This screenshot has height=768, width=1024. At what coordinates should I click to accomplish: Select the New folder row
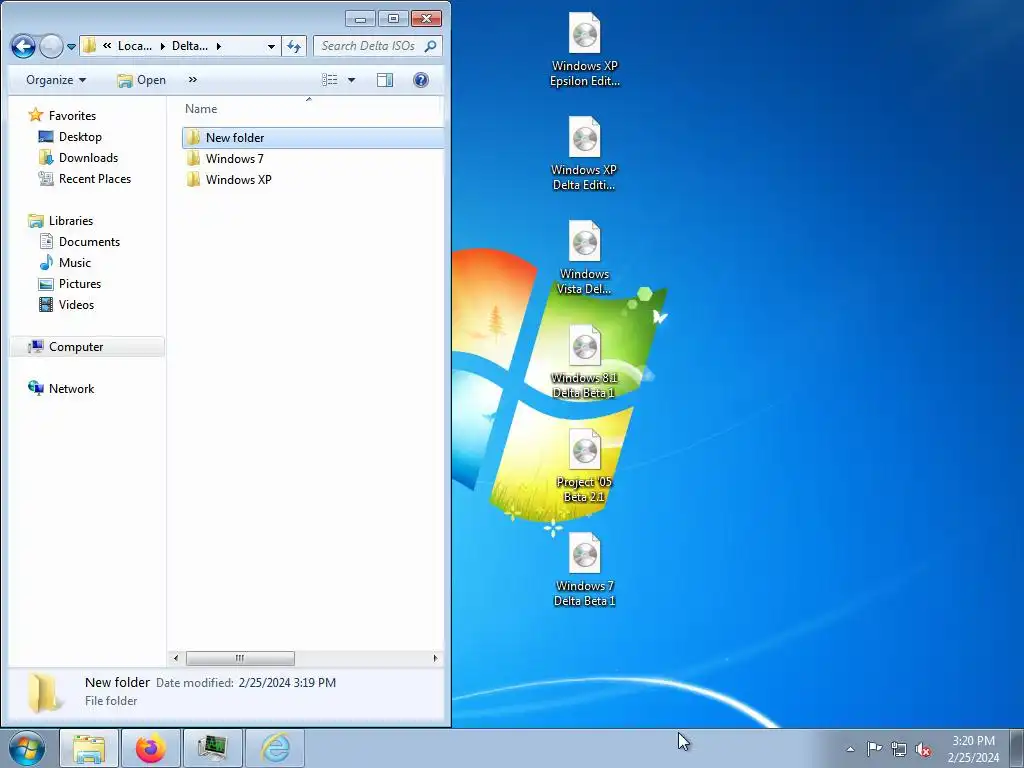pyautogui.click(x=313, y=138)
